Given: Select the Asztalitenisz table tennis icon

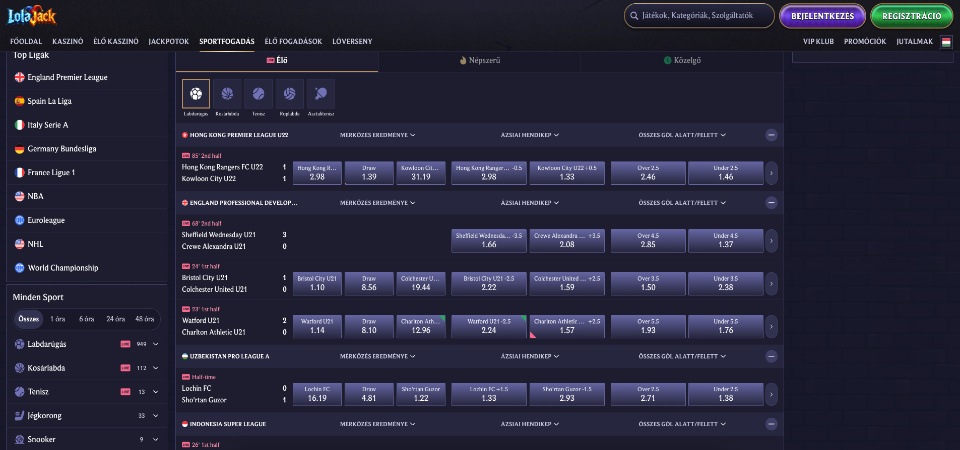Looking at the screenshot, I should point(320,94).
